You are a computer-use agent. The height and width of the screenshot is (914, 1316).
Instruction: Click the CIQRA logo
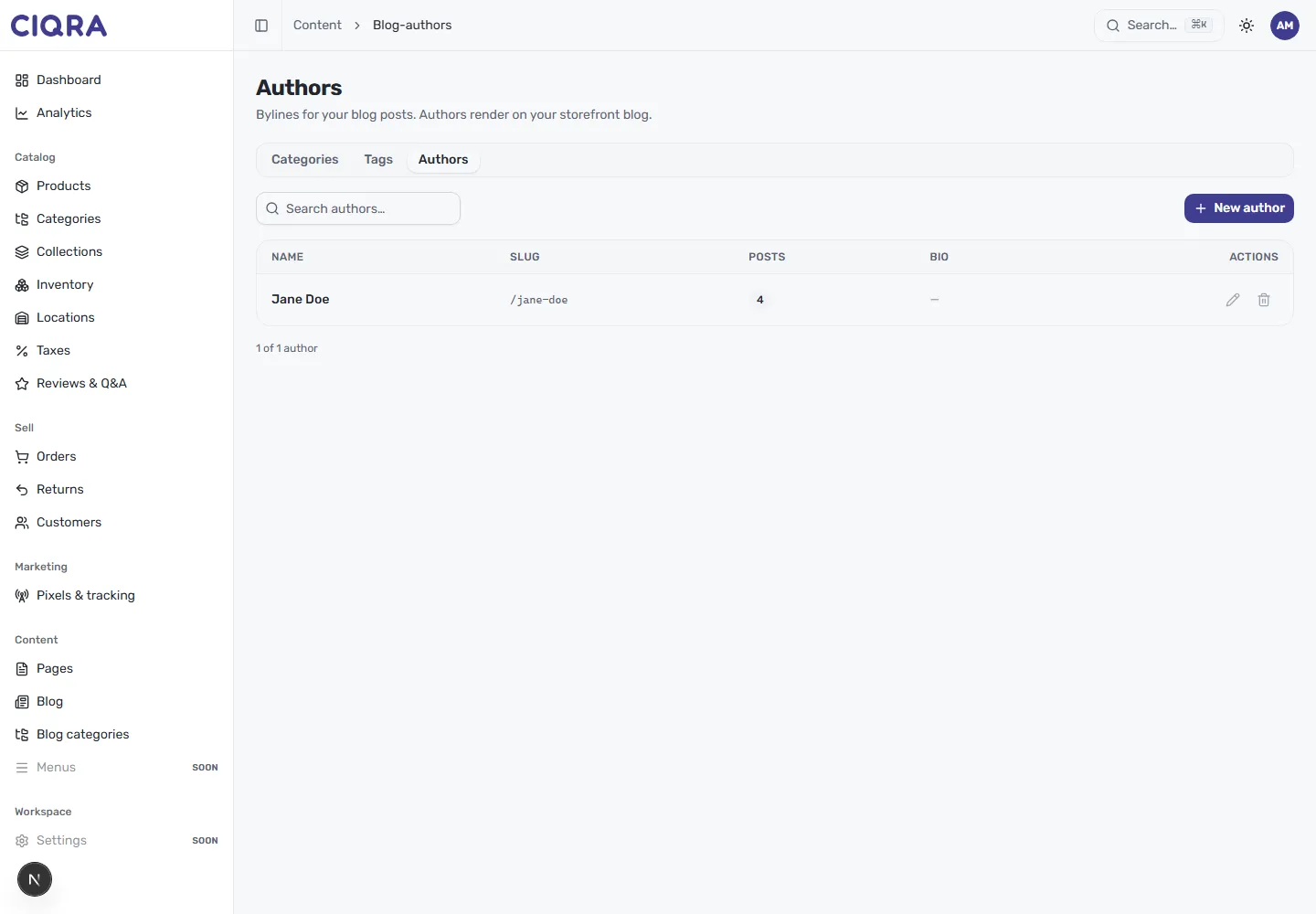[x=58, y=26]
